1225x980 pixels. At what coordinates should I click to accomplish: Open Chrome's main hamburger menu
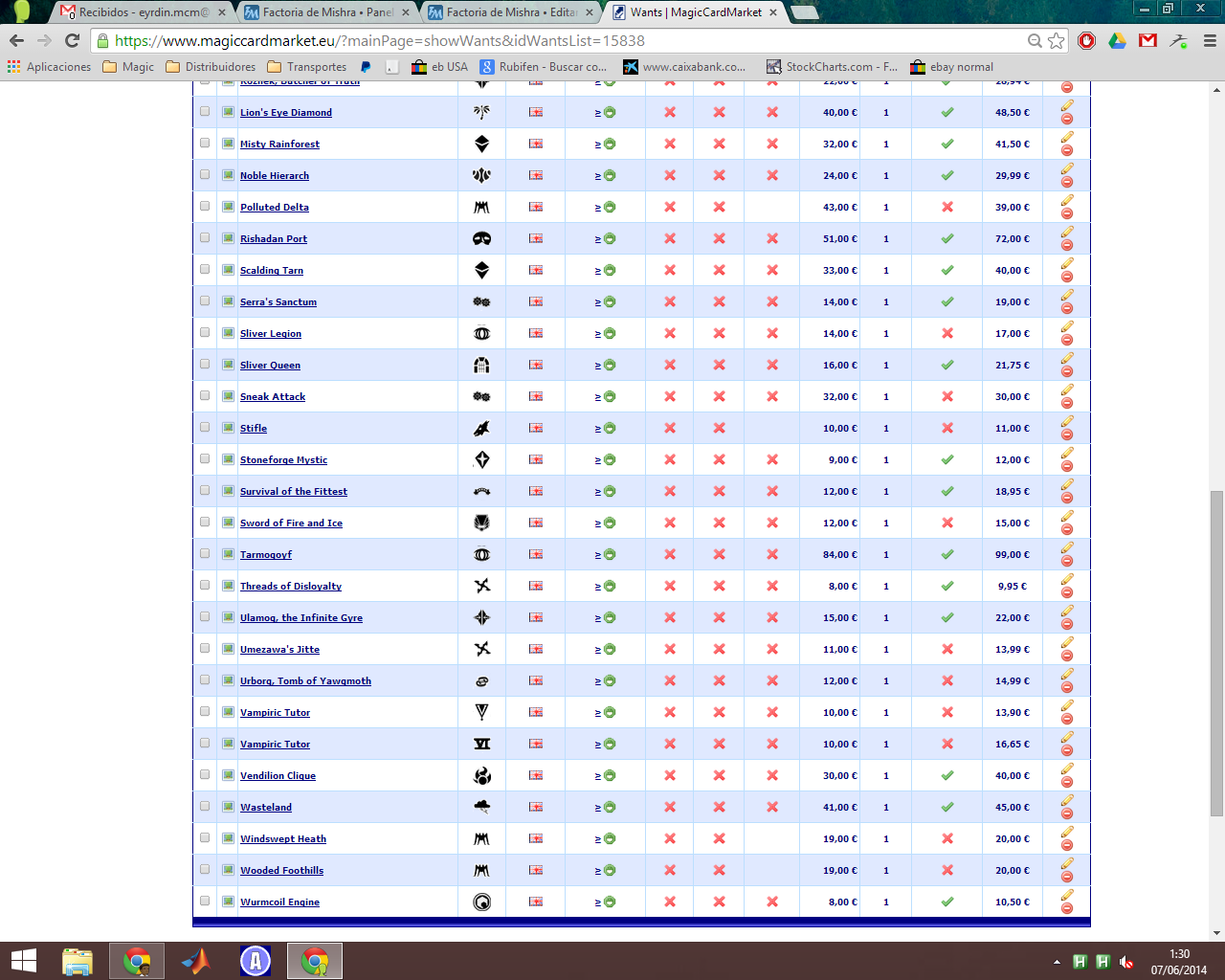pyautogui.click(x=1210, y=40)
